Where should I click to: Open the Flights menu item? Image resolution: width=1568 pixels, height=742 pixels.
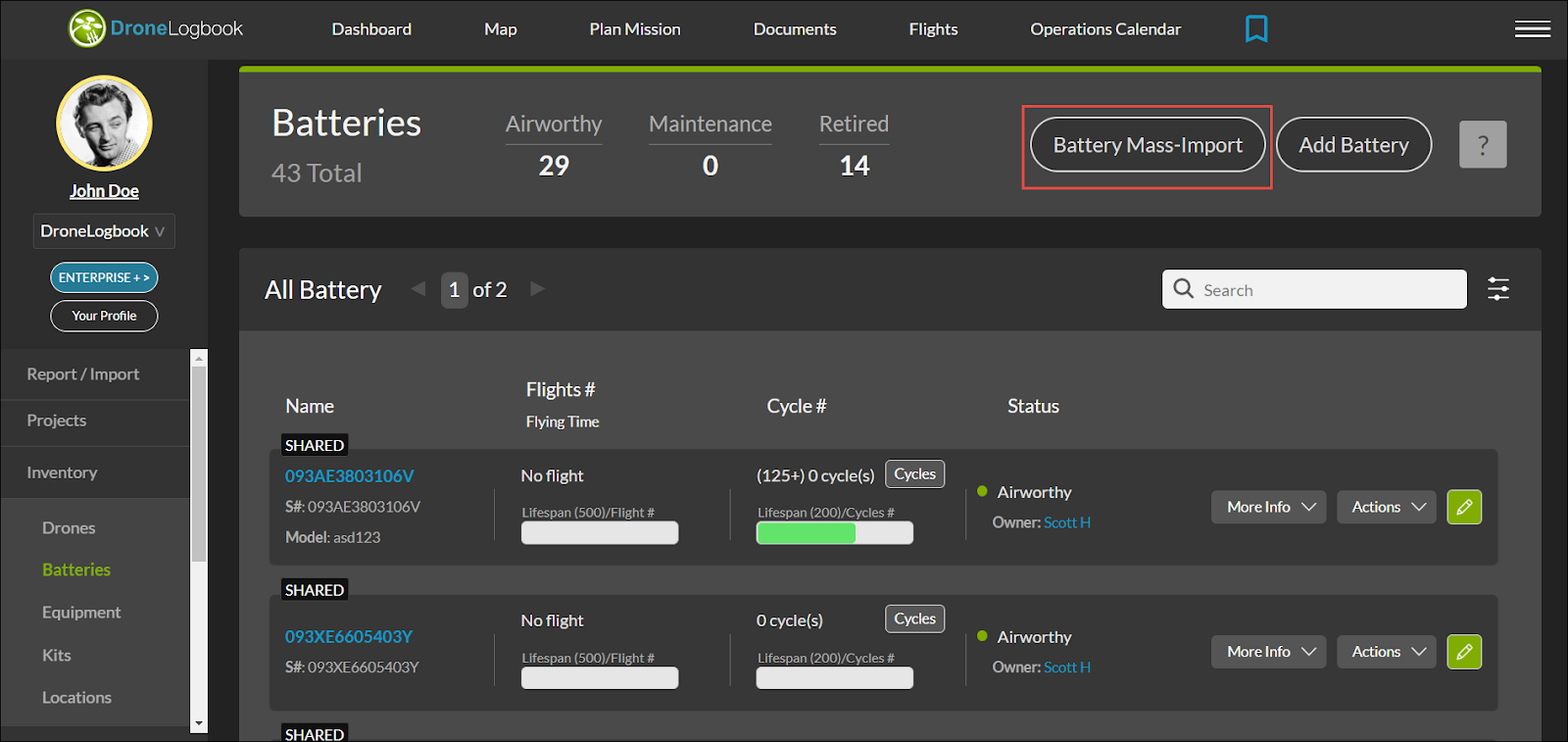click(x=933, y=29)
